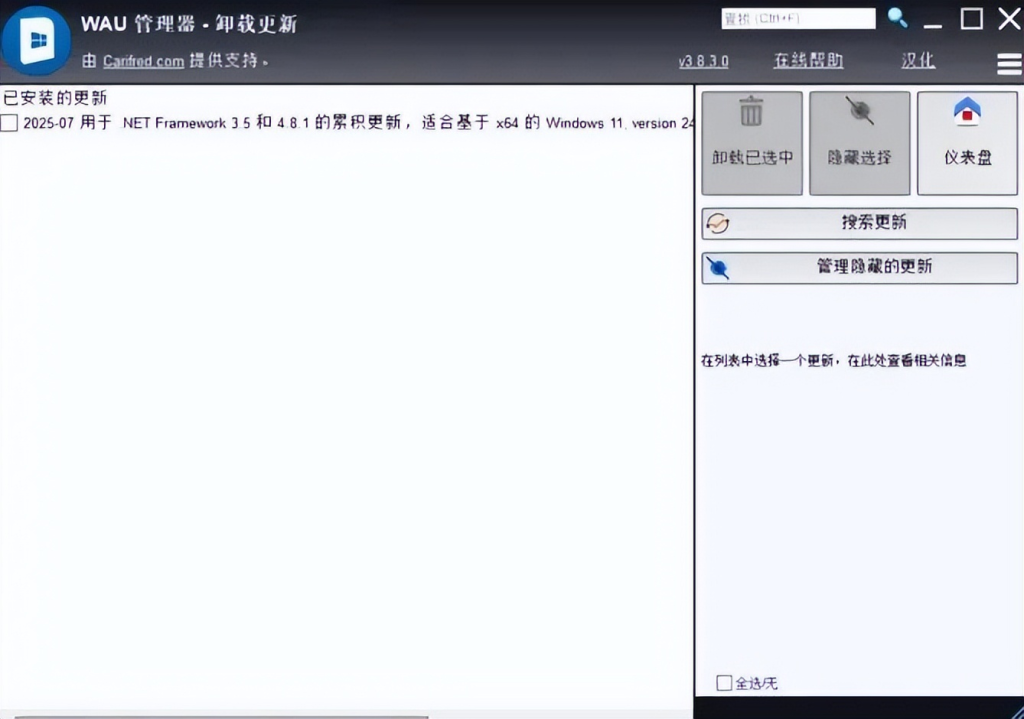Open the 在线帮助 menu link
The height and width of the screenshot is (719, 1024).
click(808, 61)
